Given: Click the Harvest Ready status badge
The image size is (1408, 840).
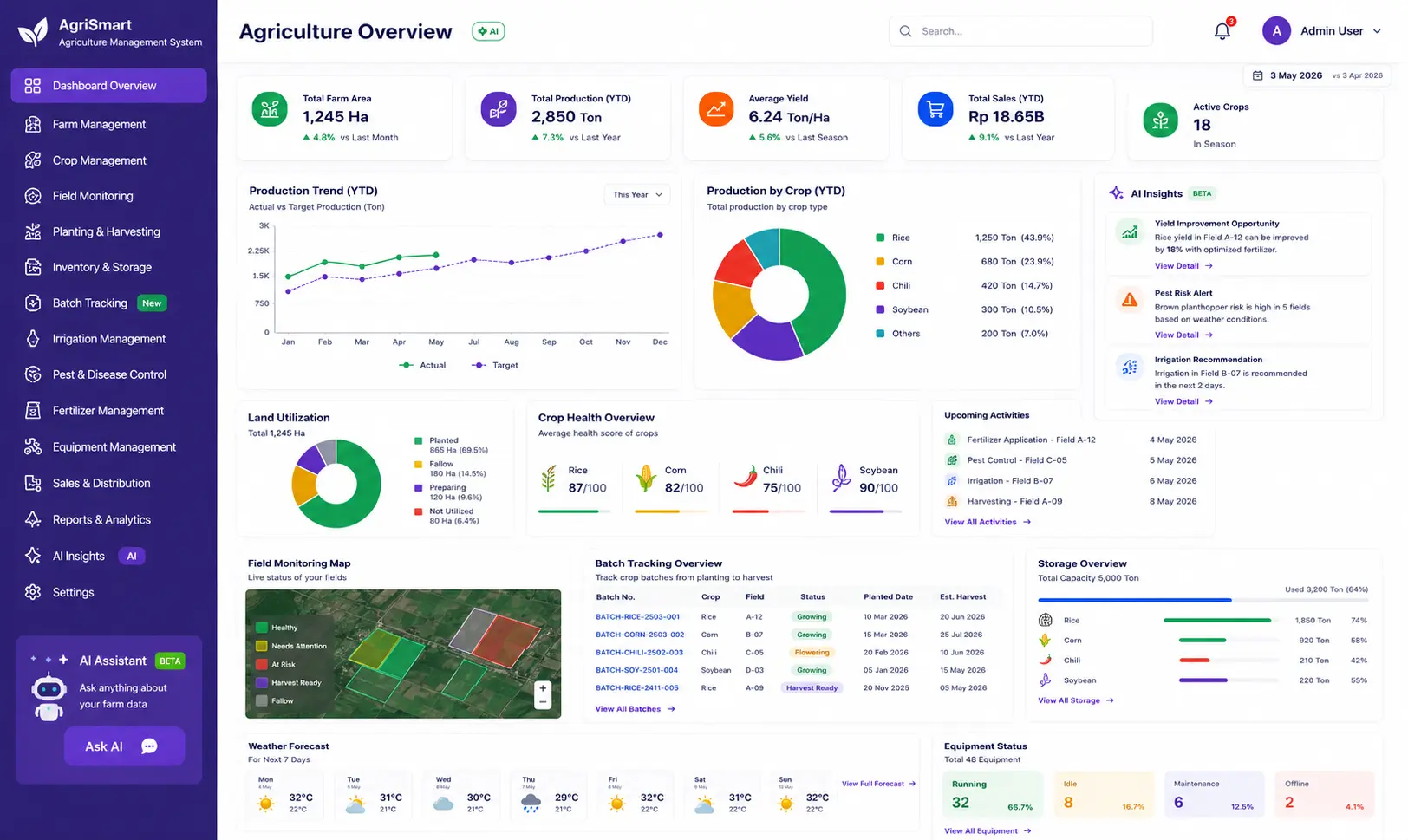Looking at the screenshot, I should 812,688.
